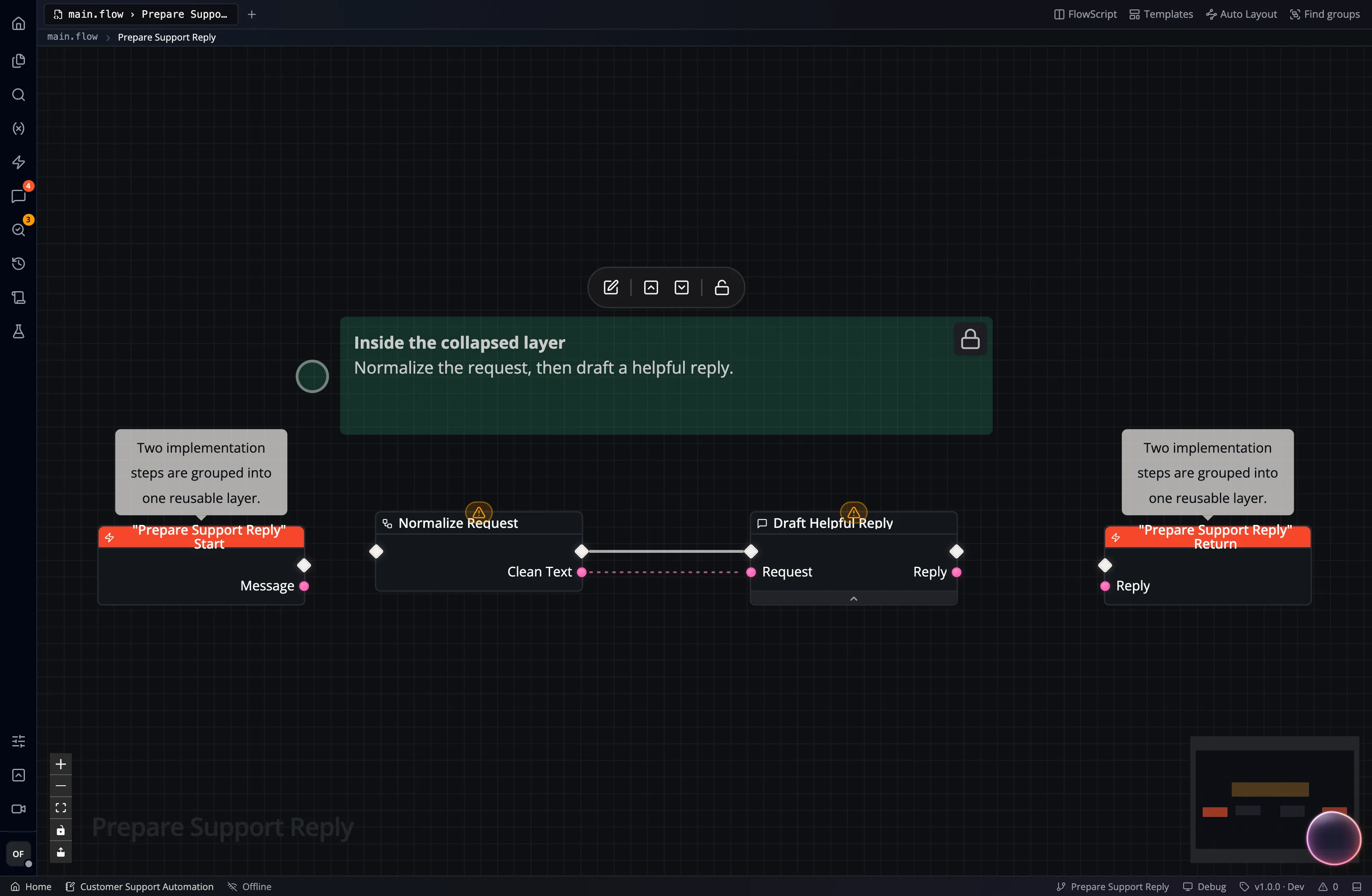Screen dimensions: 1372x896
Task: Click Home in status bar
Action: coord(31,887)
